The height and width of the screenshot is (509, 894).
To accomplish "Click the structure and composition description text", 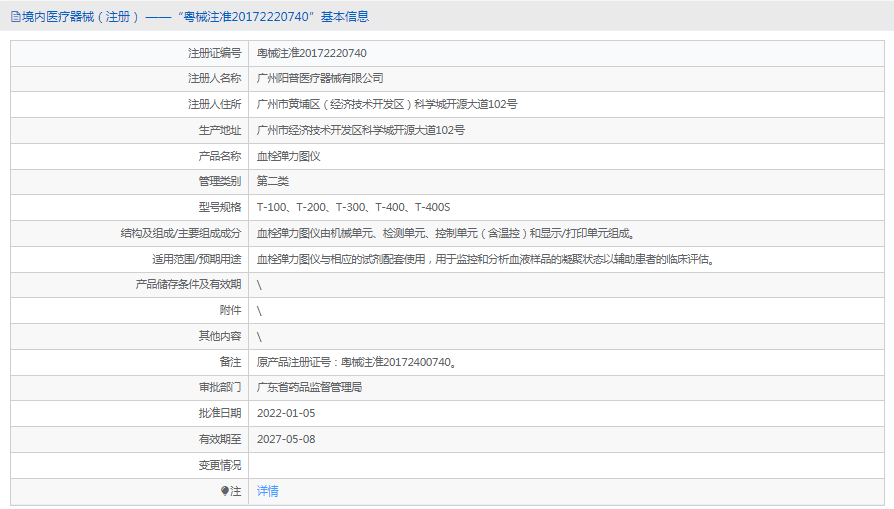I will click(446, 233).
